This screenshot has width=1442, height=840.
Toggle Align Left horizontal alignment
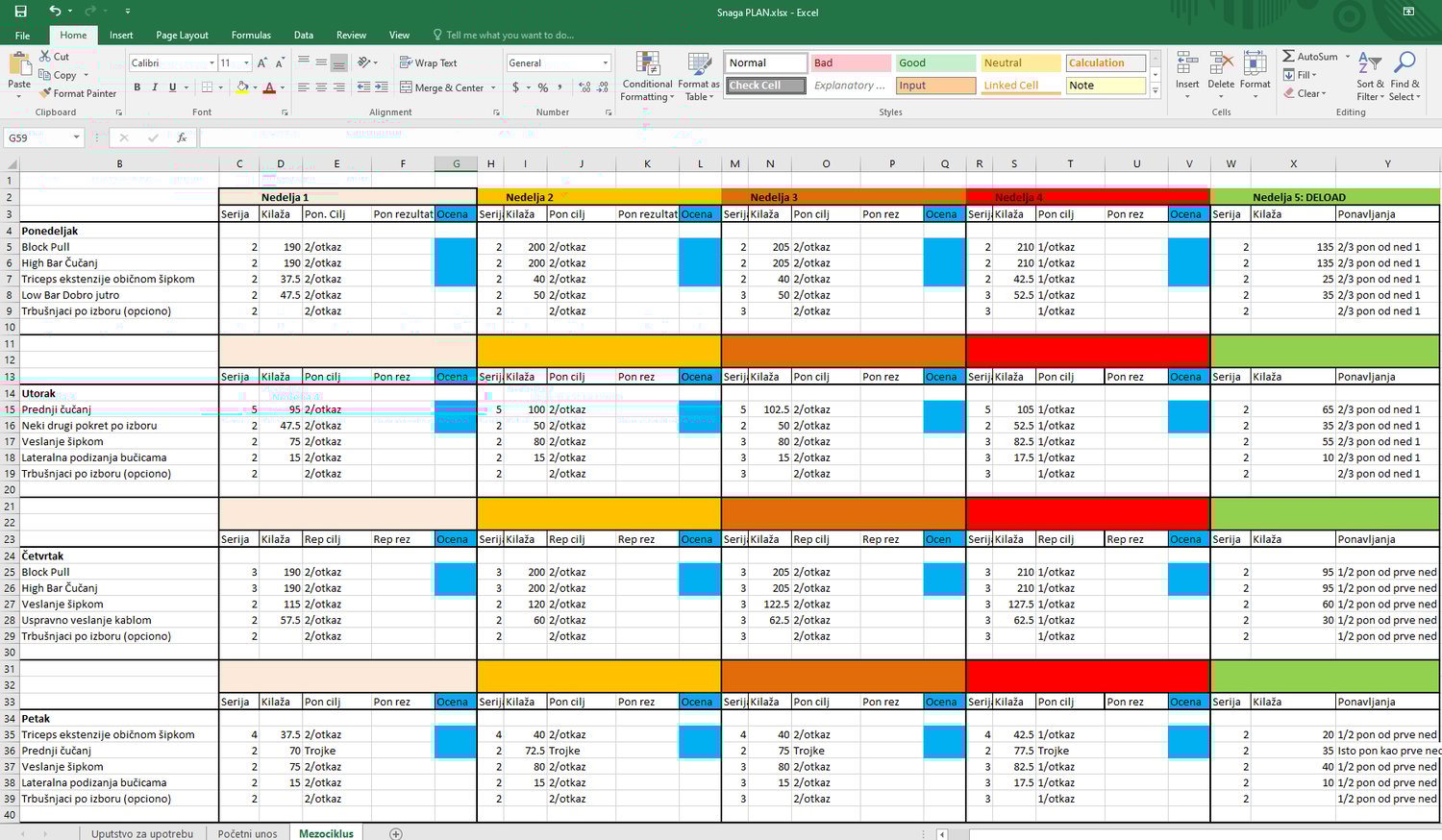(x=304, y=87)
